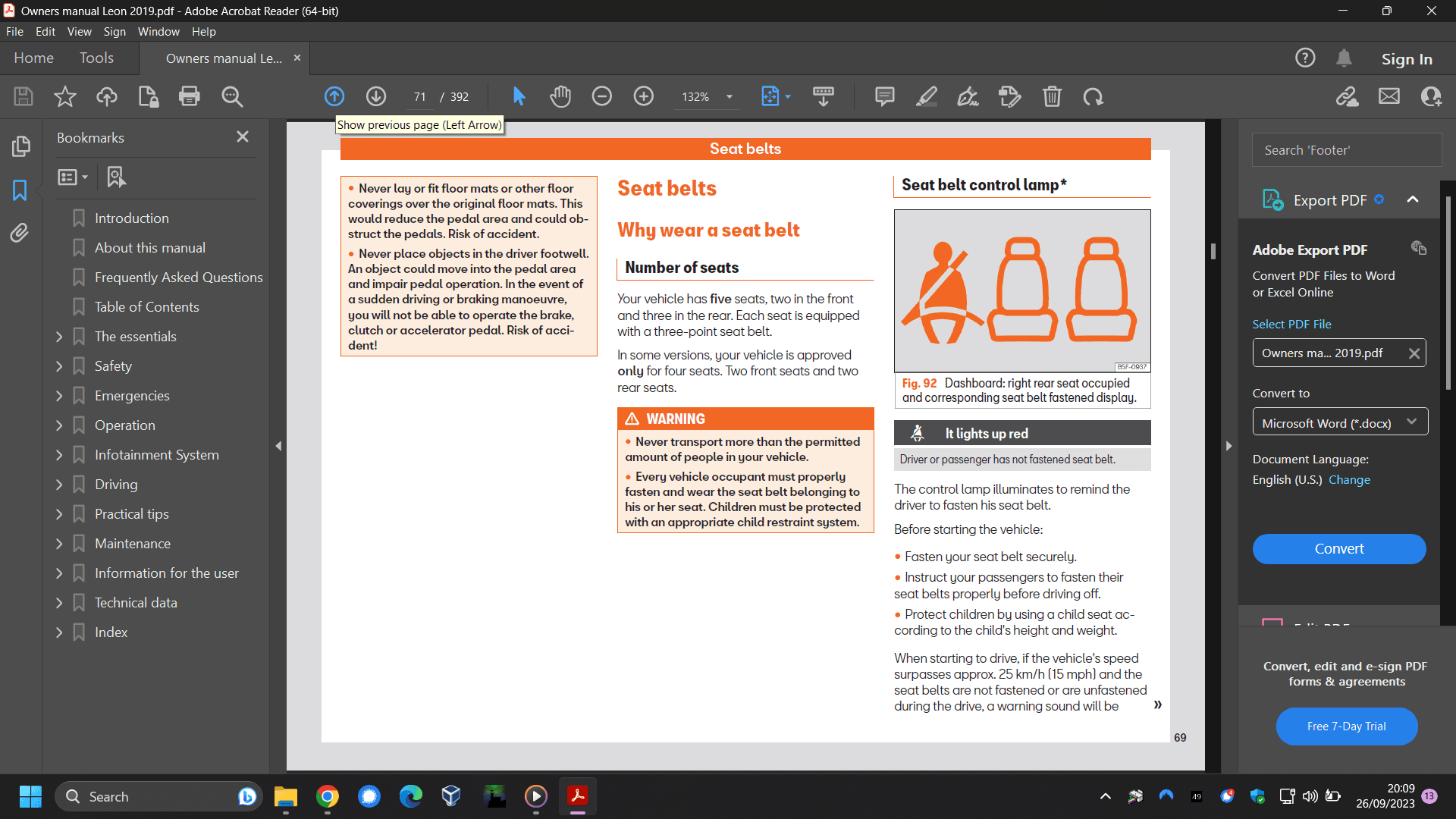Open the Microsoft Word format dropdown
The width and height of the screenshot is (1456, 819).
click(1339, 422)
